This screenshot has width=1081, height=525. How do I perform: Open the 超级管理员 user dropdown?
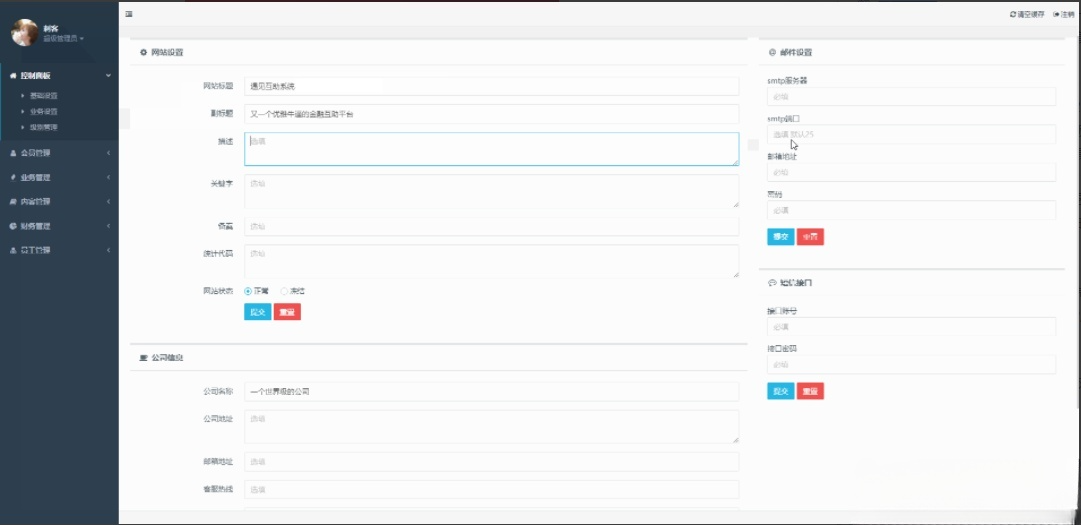coord(63,38)
